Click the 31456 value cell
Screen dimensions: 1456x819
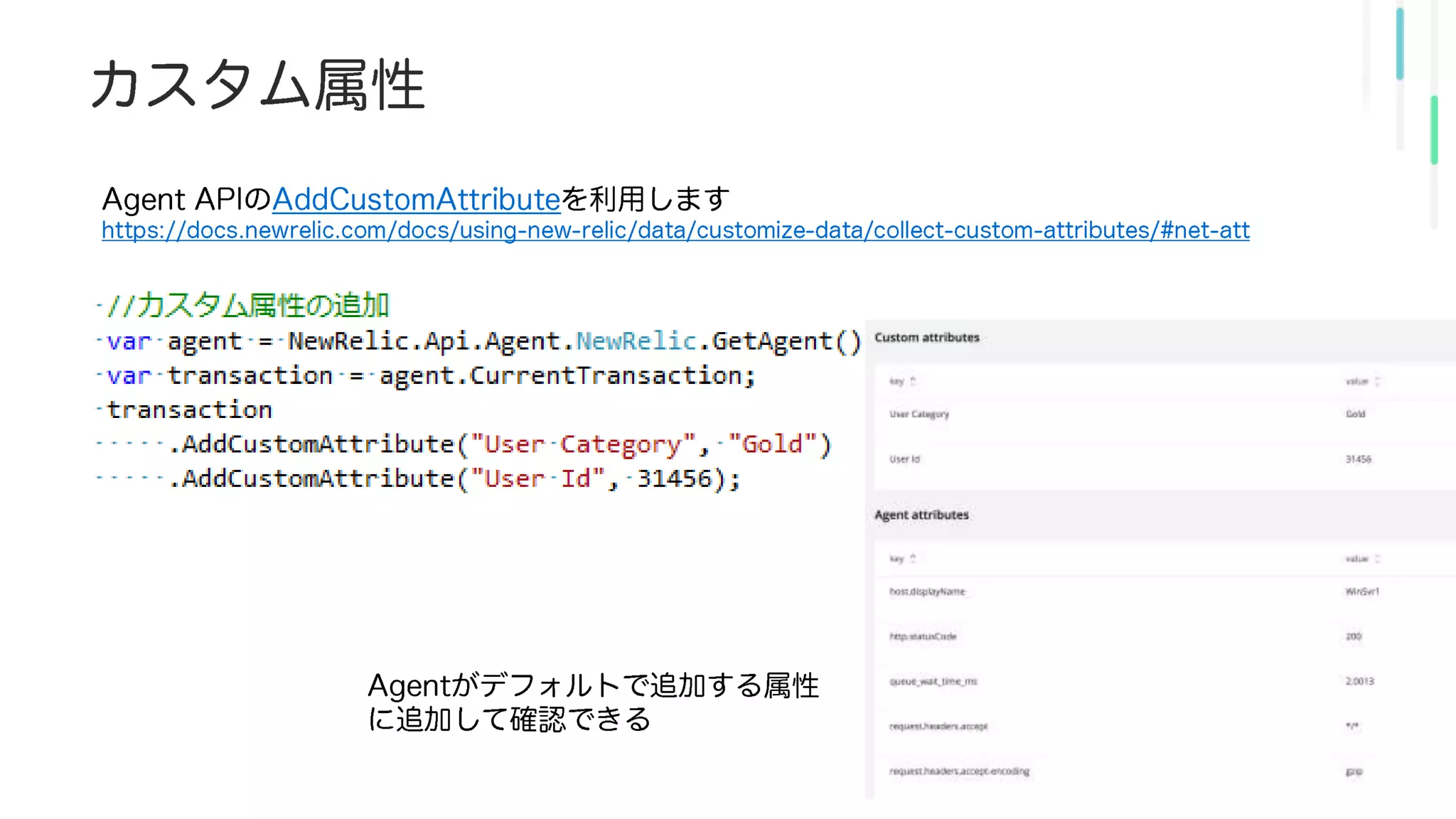(x=1358, y=459)
